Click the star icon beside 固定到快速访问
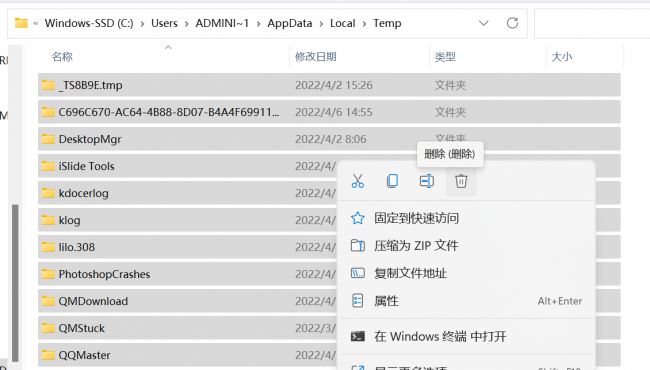 click(x=358, y=218)
